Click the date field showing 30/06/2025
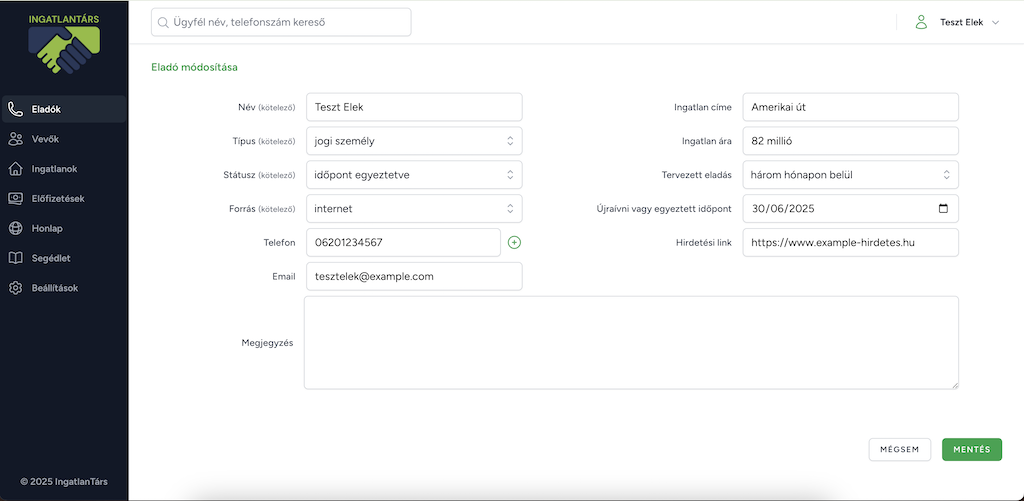1024x501 pixels. (x=850, y=208)
